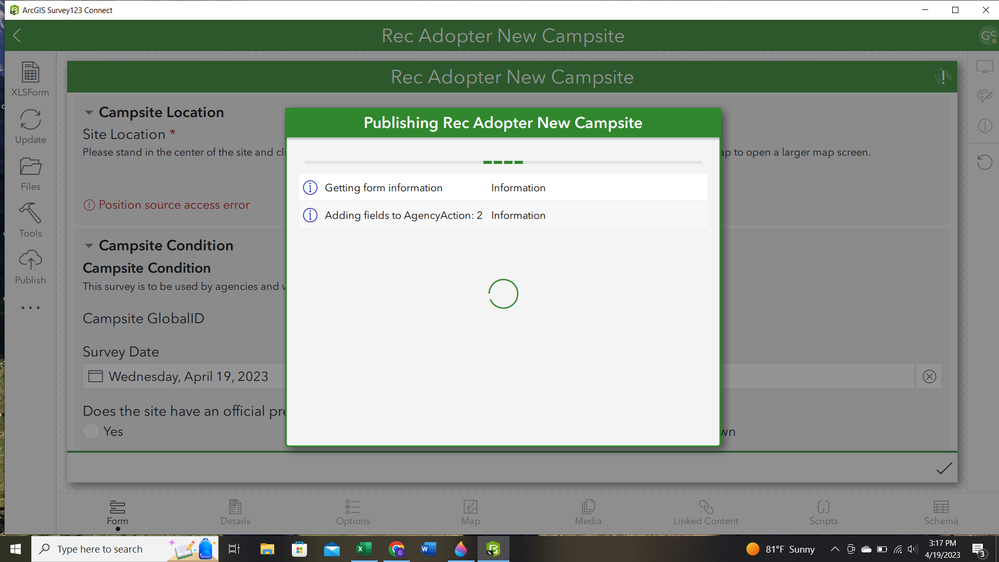Click the Getting form information row

coord(503,187)
